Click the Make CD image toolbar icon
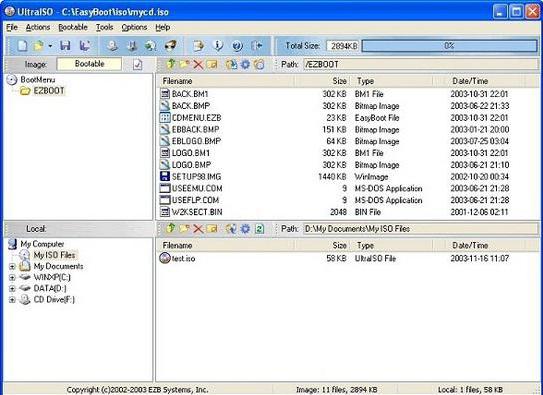 112,46
